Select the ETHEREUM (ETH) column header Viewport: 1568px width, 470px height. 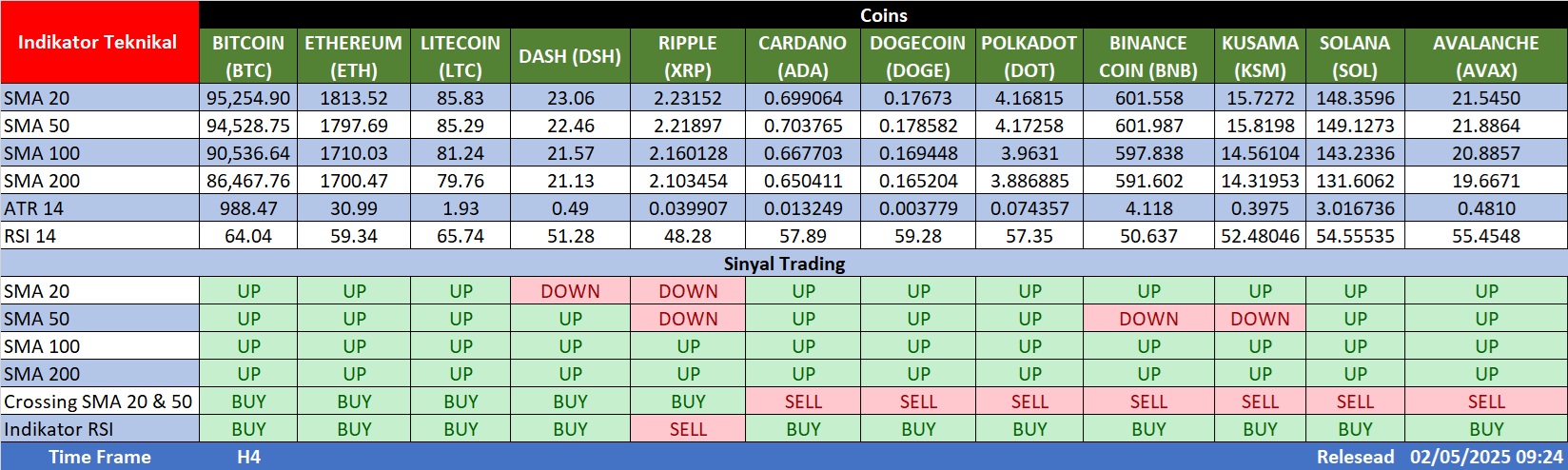point(353,56)
